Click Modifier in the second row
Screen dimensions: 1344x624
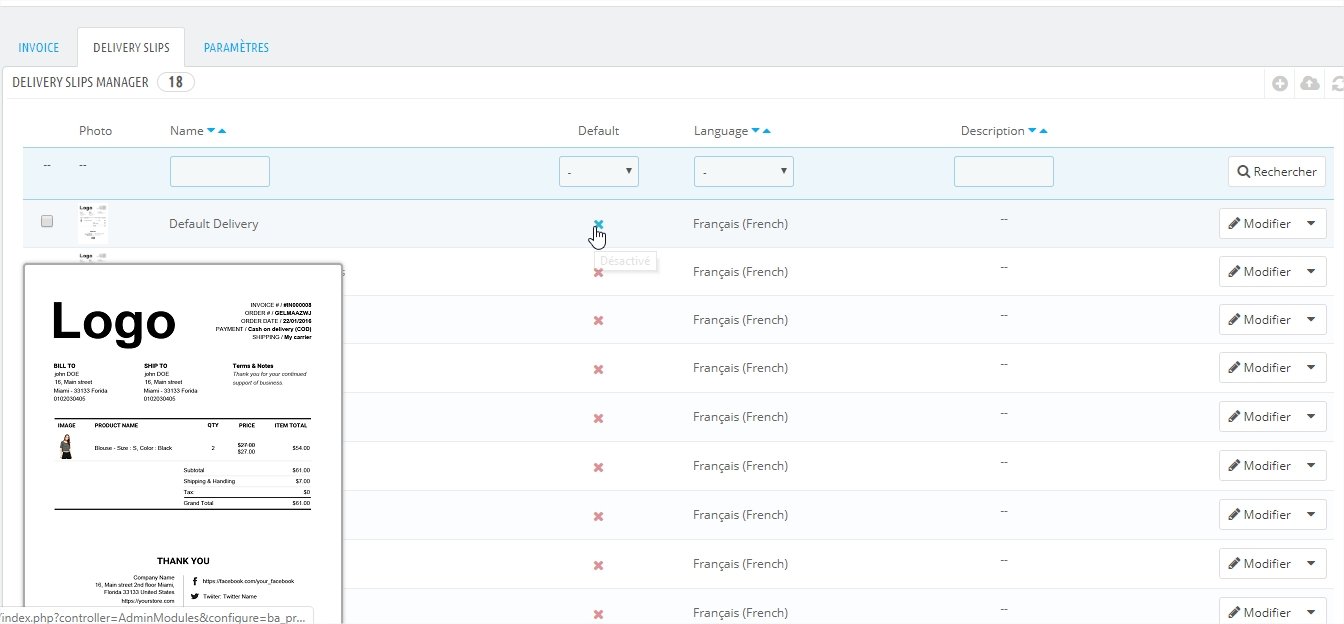[x=1259, y=272]
